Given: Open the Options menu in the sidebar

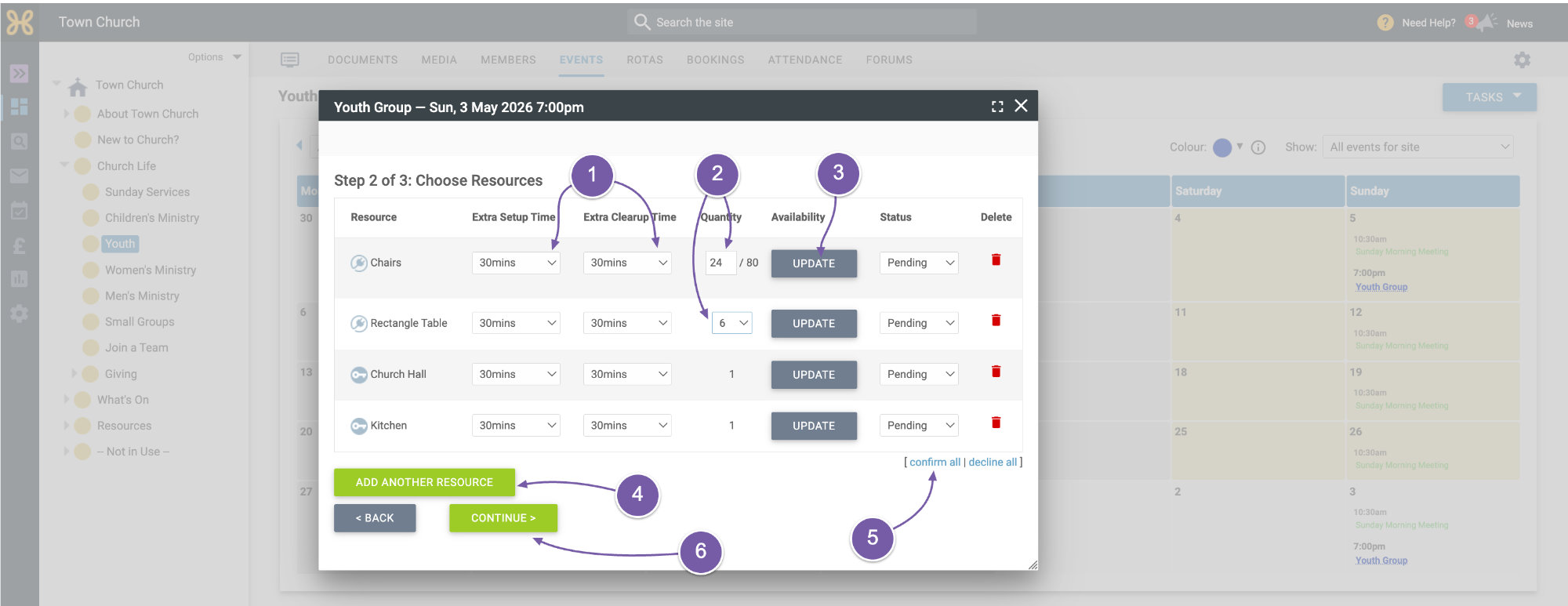Looking at the screenshot, I should [214, 57].
